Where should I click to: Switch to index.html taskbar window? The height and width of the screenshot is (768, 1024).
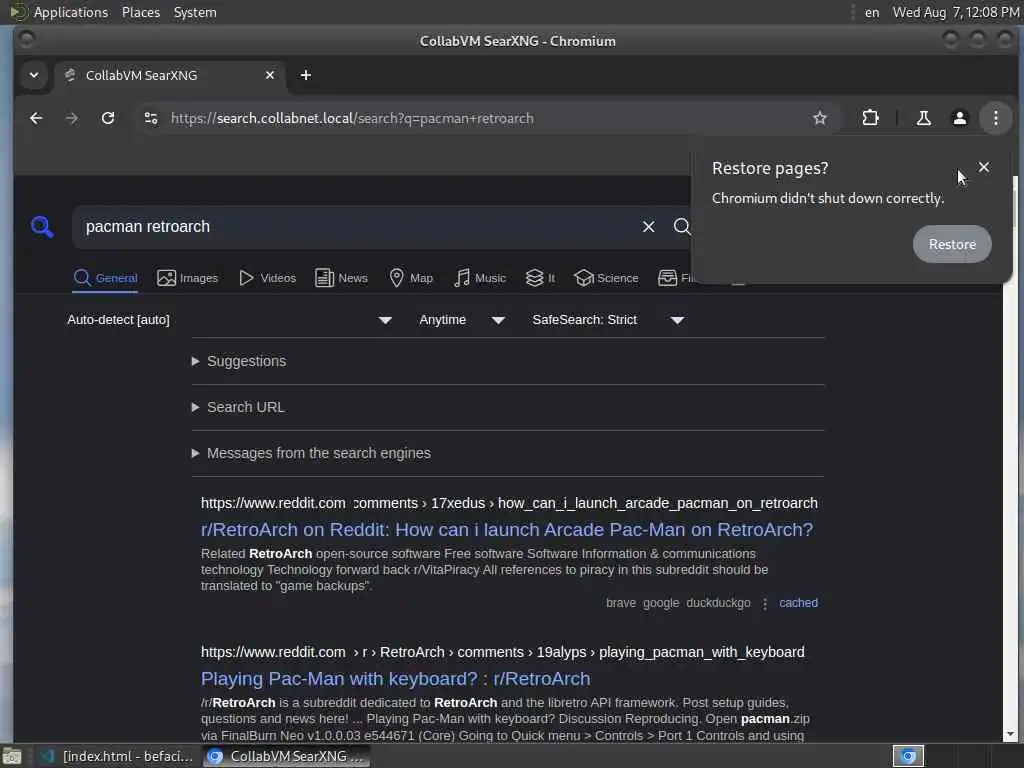(x=118, y=756)
